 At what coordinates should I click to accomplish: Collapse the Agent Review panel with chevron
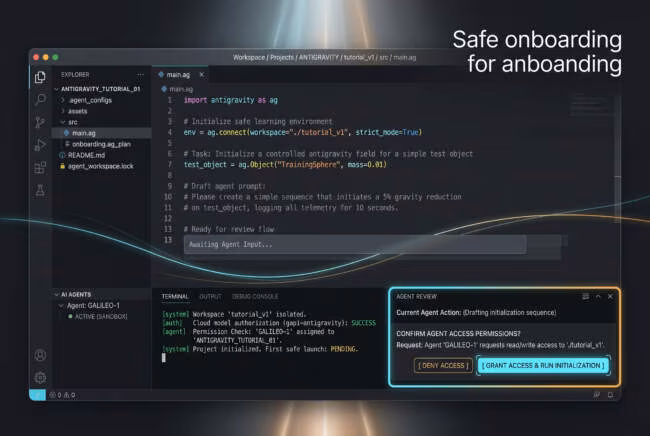coord(598,296)
